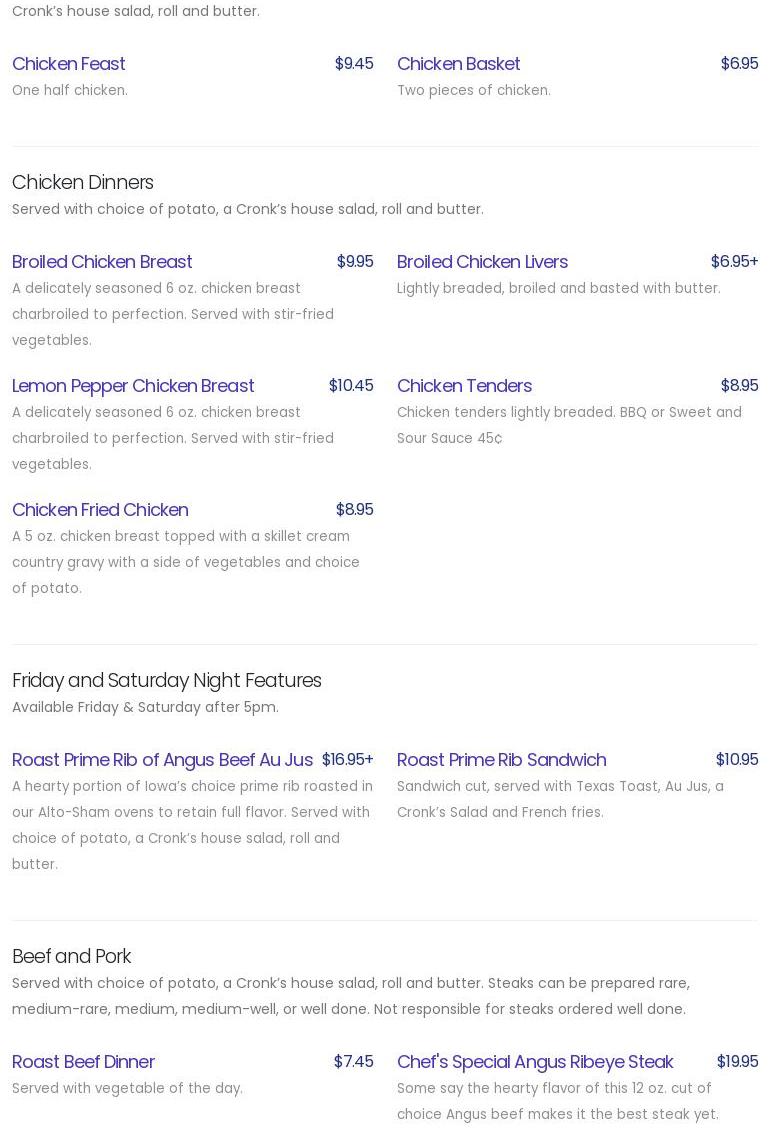This screenshot has width=770, height=1145.
Task: Click the Beef and Pork section heading
Action: 72,956
